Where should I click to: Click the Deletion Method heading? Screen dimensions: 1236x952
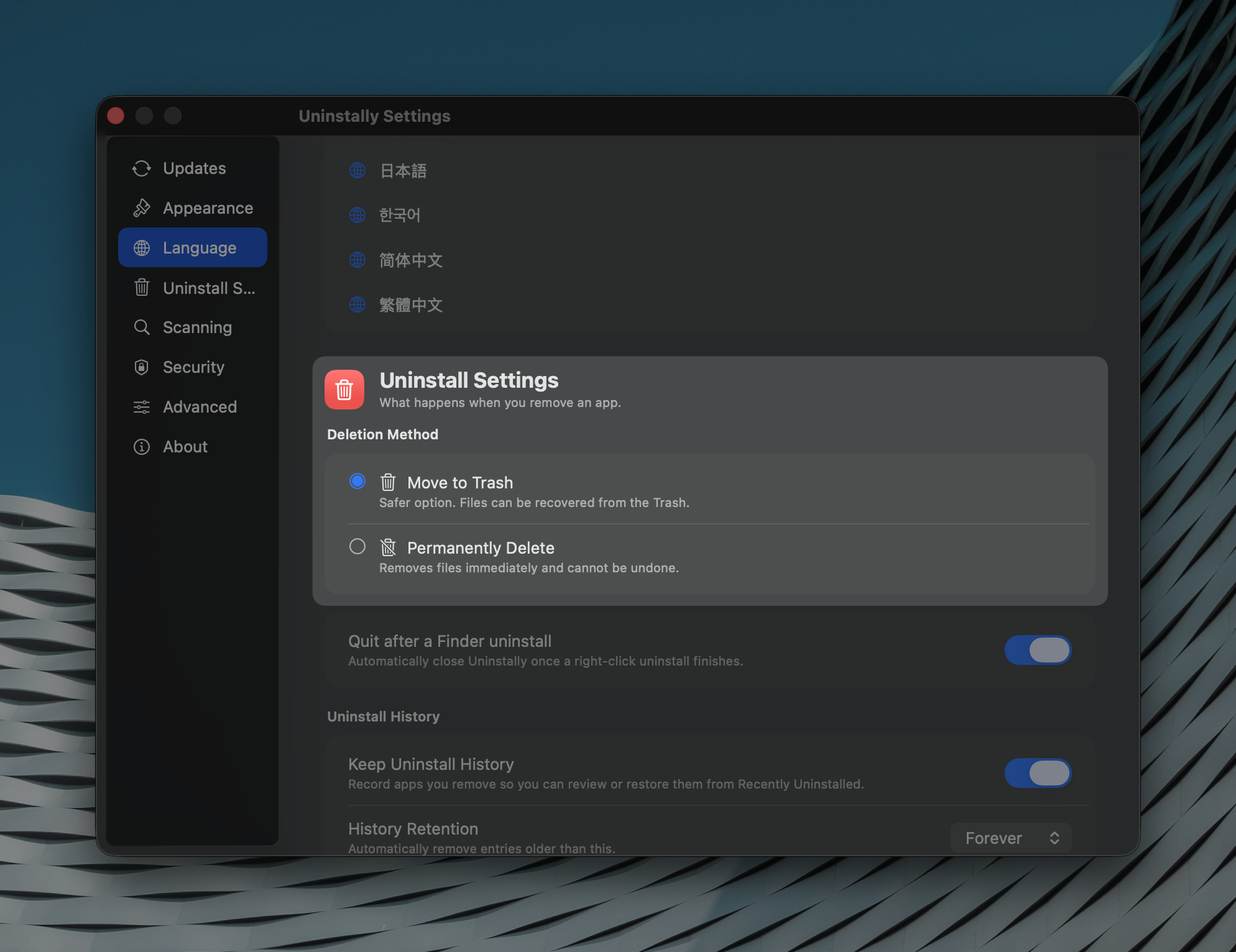click(383, 434)
